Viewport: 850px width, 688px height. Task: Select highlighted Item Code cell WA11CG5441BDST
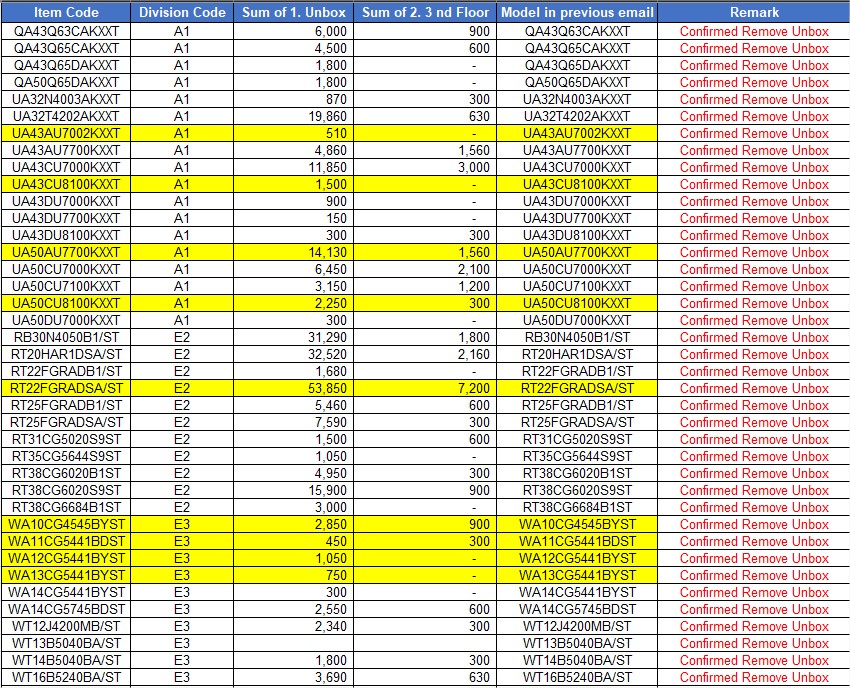tap(66, 541)
